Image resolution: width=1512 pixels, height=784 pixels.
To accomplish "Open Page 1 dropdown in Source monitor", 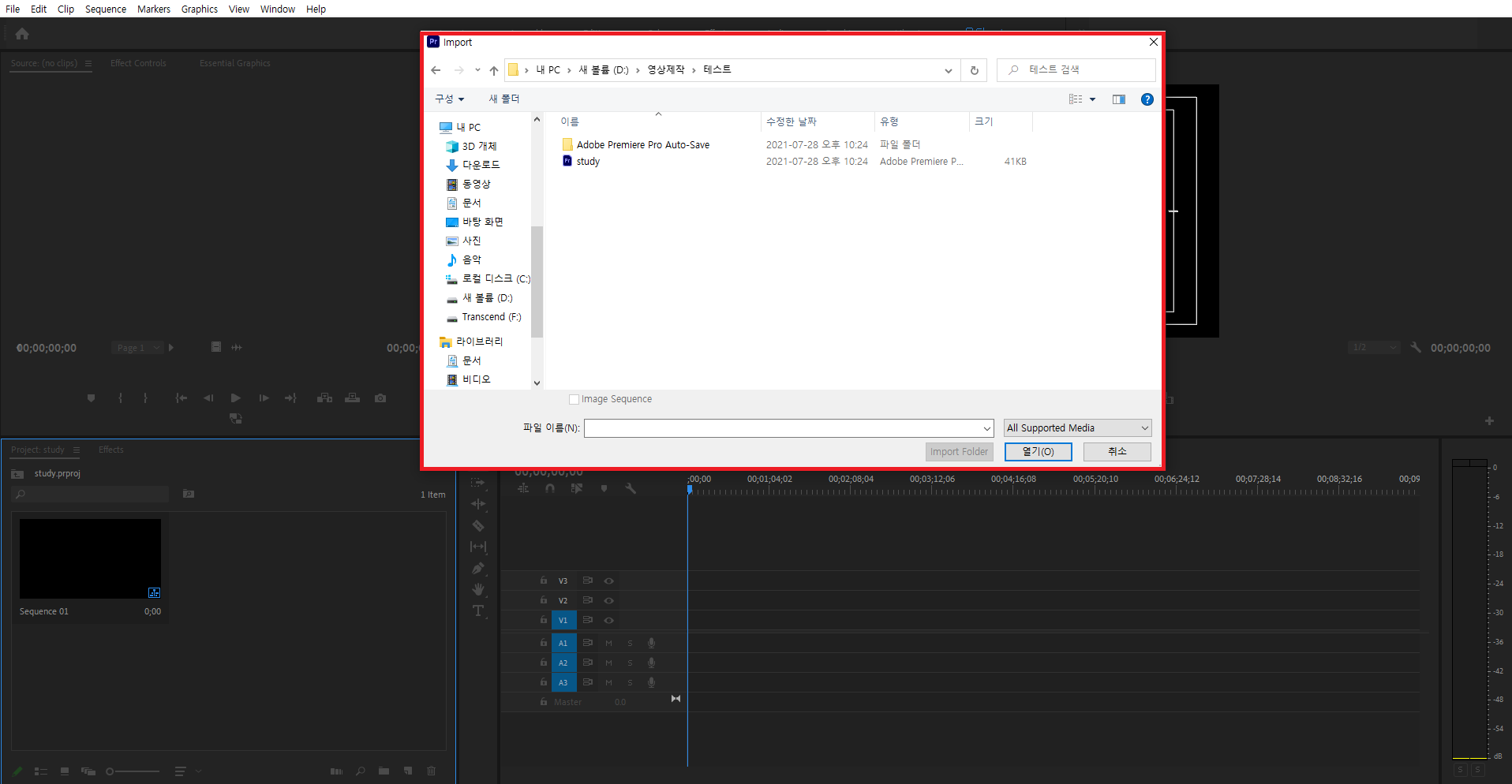I will tap(137, 348).
